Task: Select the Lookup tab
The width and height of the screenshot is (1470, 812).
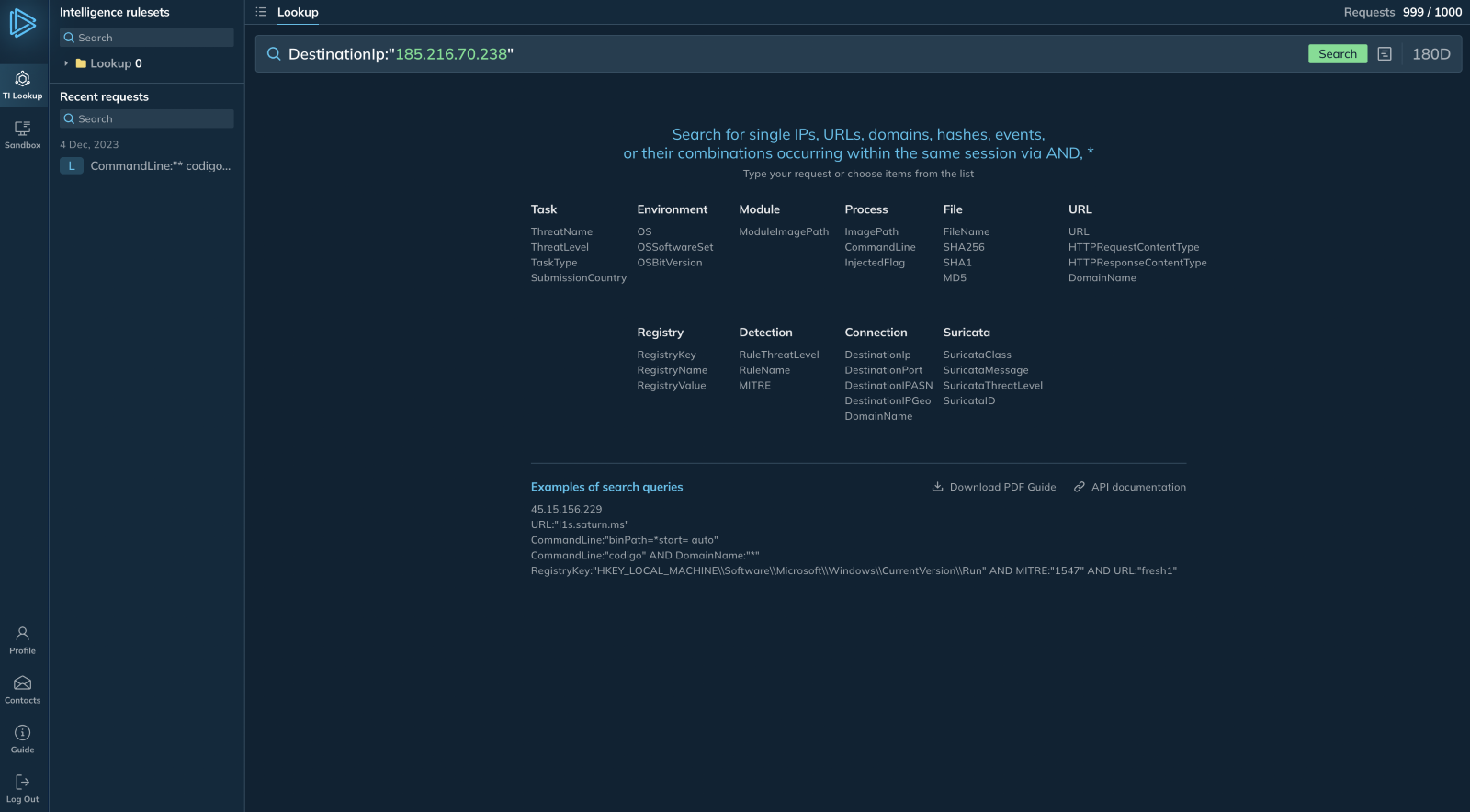Action: coord(298,12)
